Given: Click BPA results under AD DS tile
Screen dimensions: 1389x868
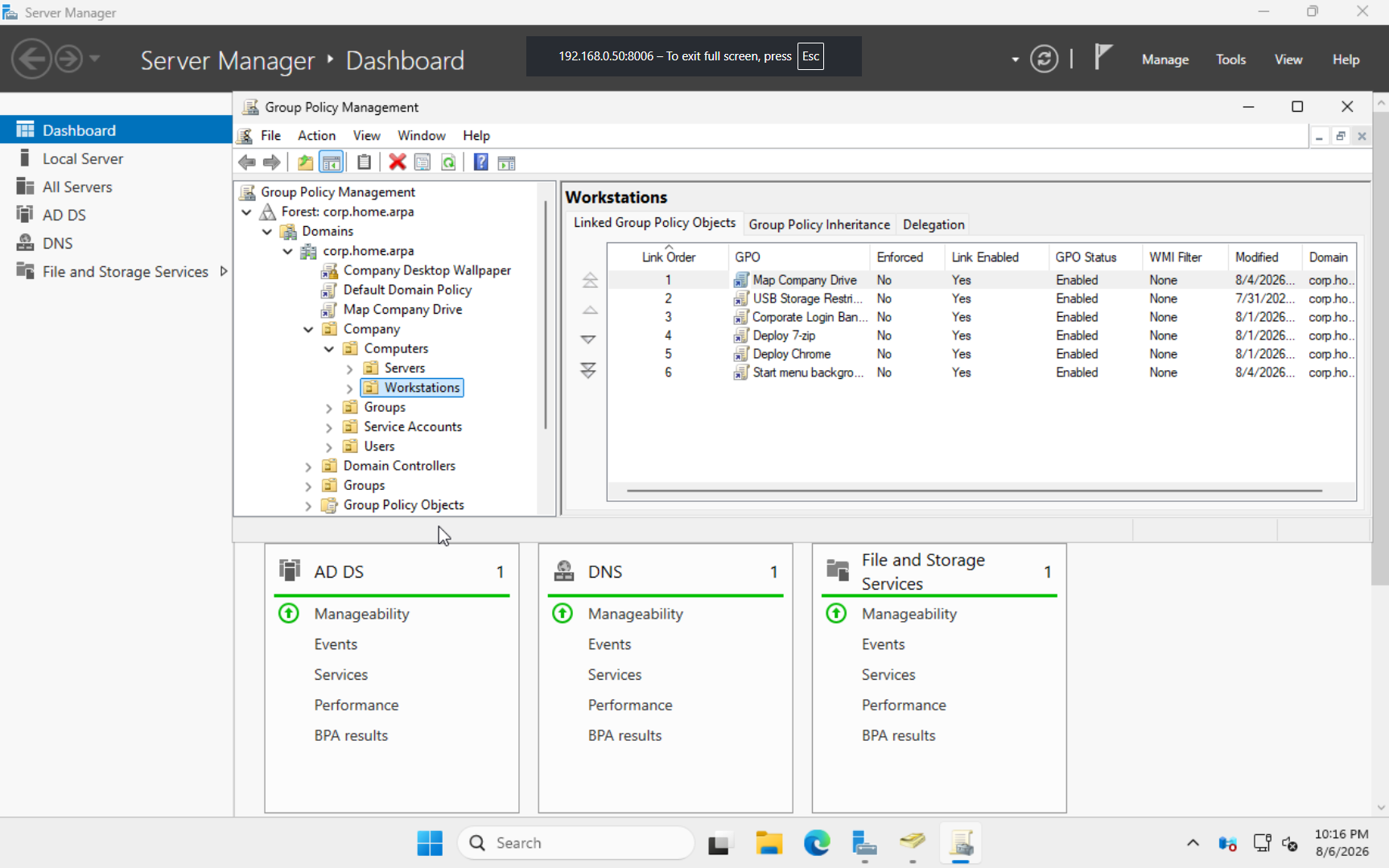Looking at the screenshot, I should (351, 735).
